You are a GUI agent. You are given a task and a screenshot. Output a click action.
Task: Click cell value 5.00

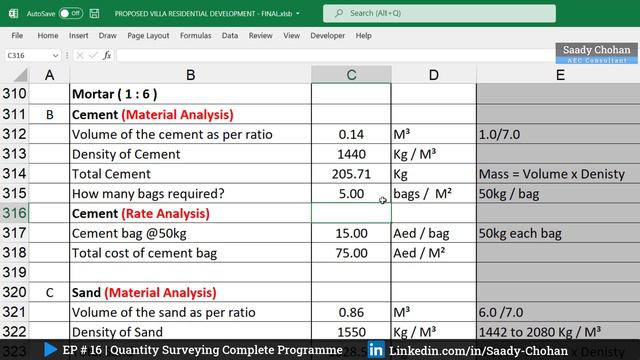click(x=351, y=194)
